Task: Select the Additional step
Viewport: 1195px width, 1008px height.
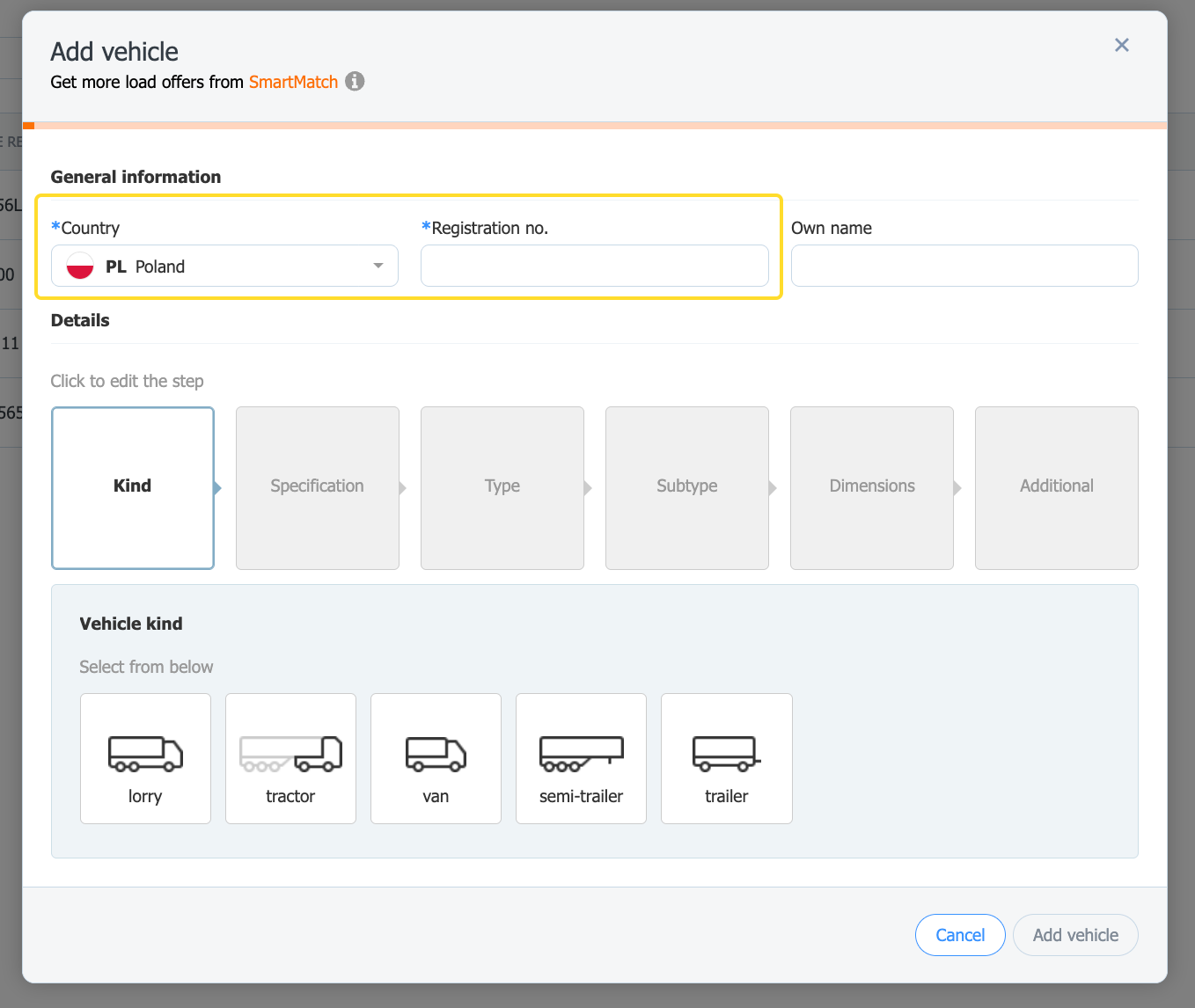Action: pos(1056,487)
